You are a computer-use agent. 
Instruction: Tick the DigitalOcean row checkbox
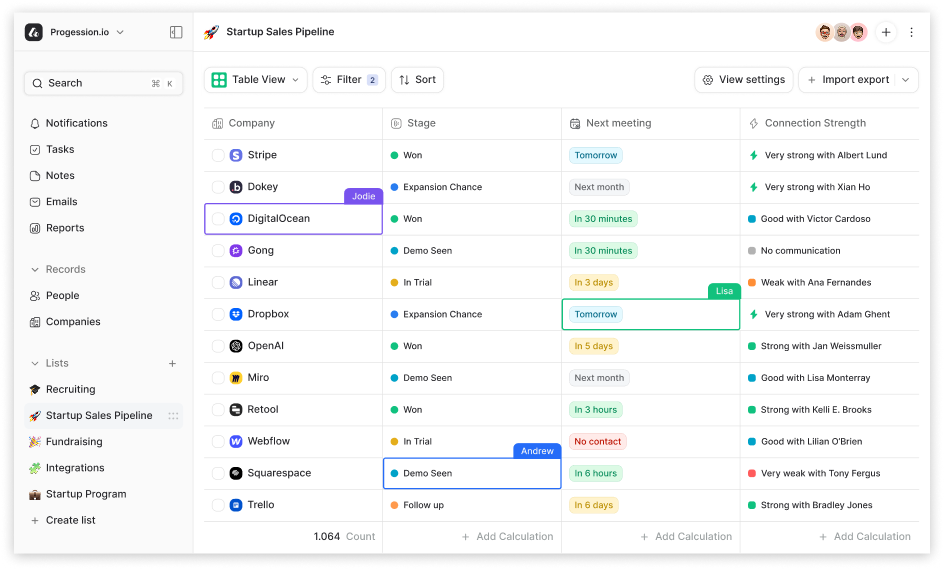(x=218, y=218)
